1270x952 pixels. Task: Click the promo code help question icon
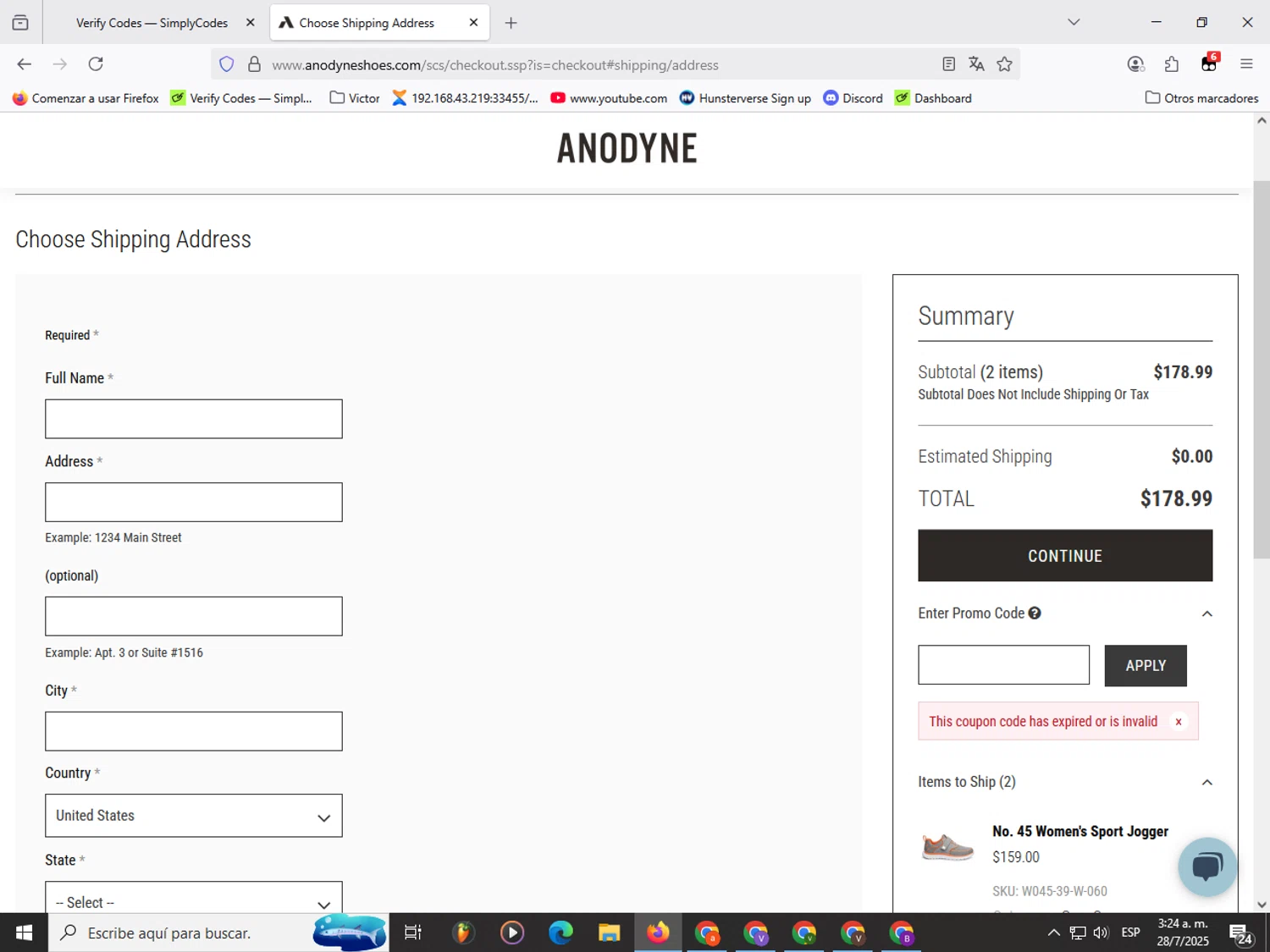tap(1035, 614)
